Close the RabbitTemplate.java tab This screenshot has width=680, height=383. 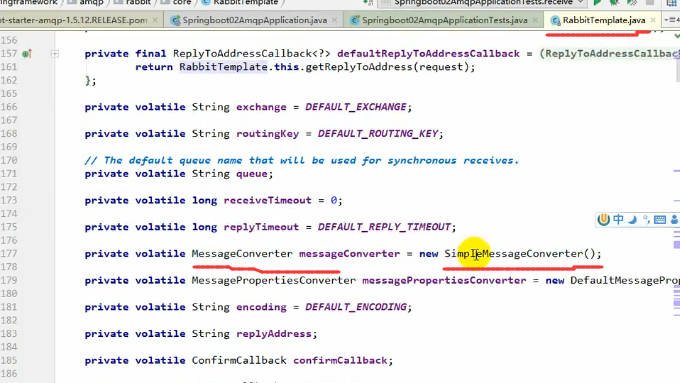(653, 20)
